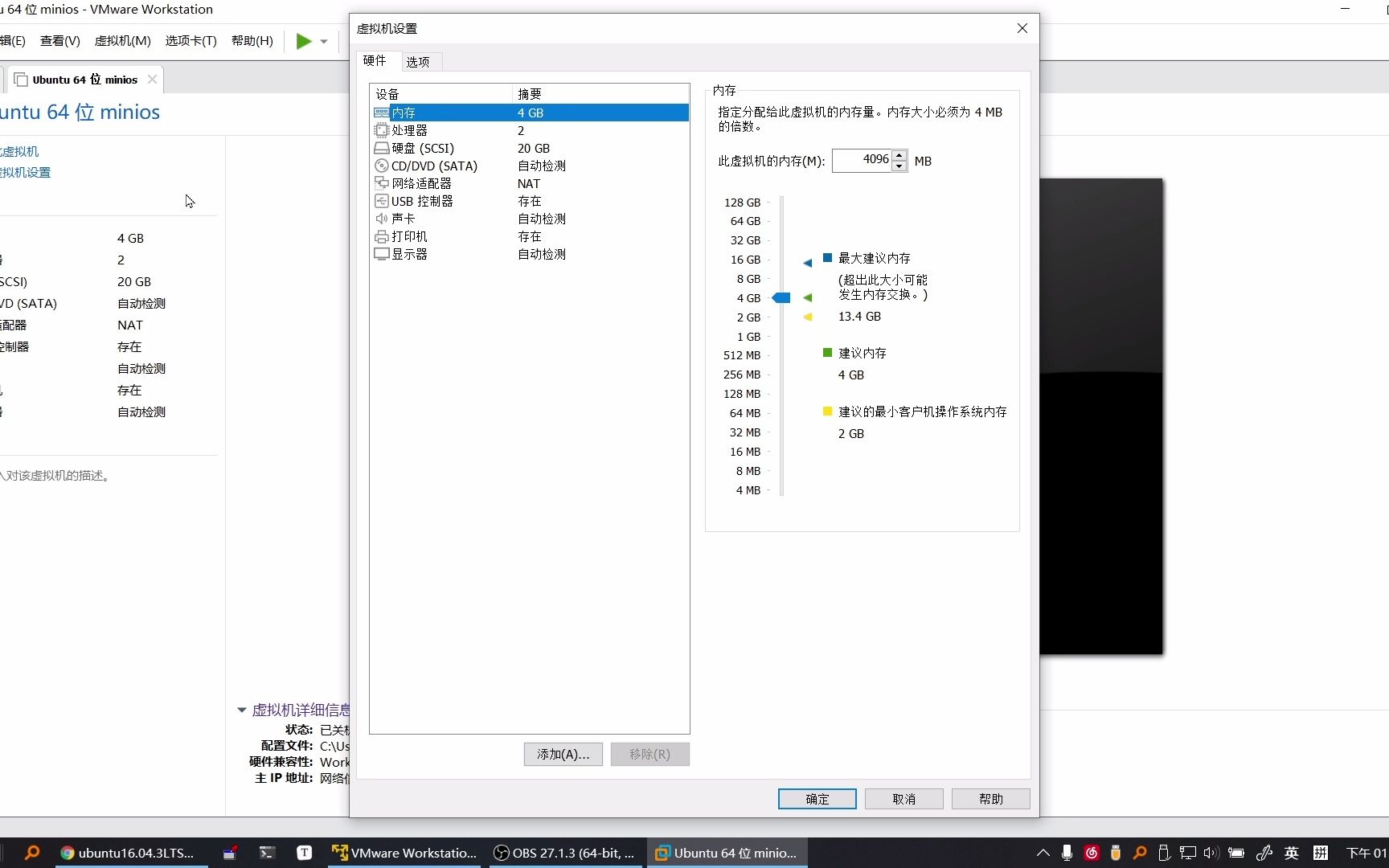Show hidden tray icons chevron

click(x=1043, y=853)
